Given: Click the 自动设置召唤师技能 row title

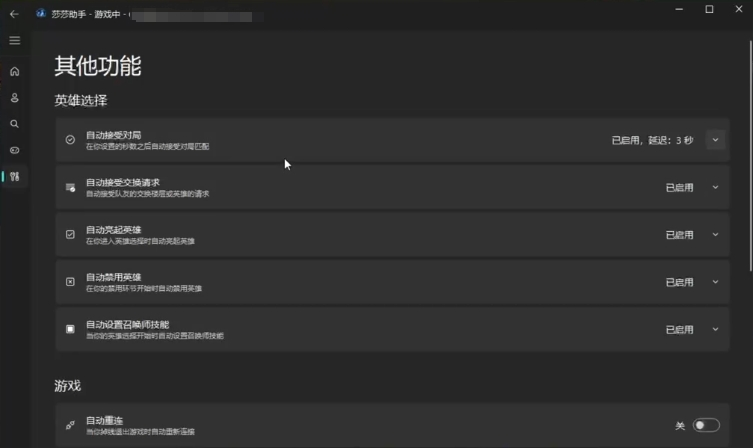Looking at the screenshot, I should (127, 324).
